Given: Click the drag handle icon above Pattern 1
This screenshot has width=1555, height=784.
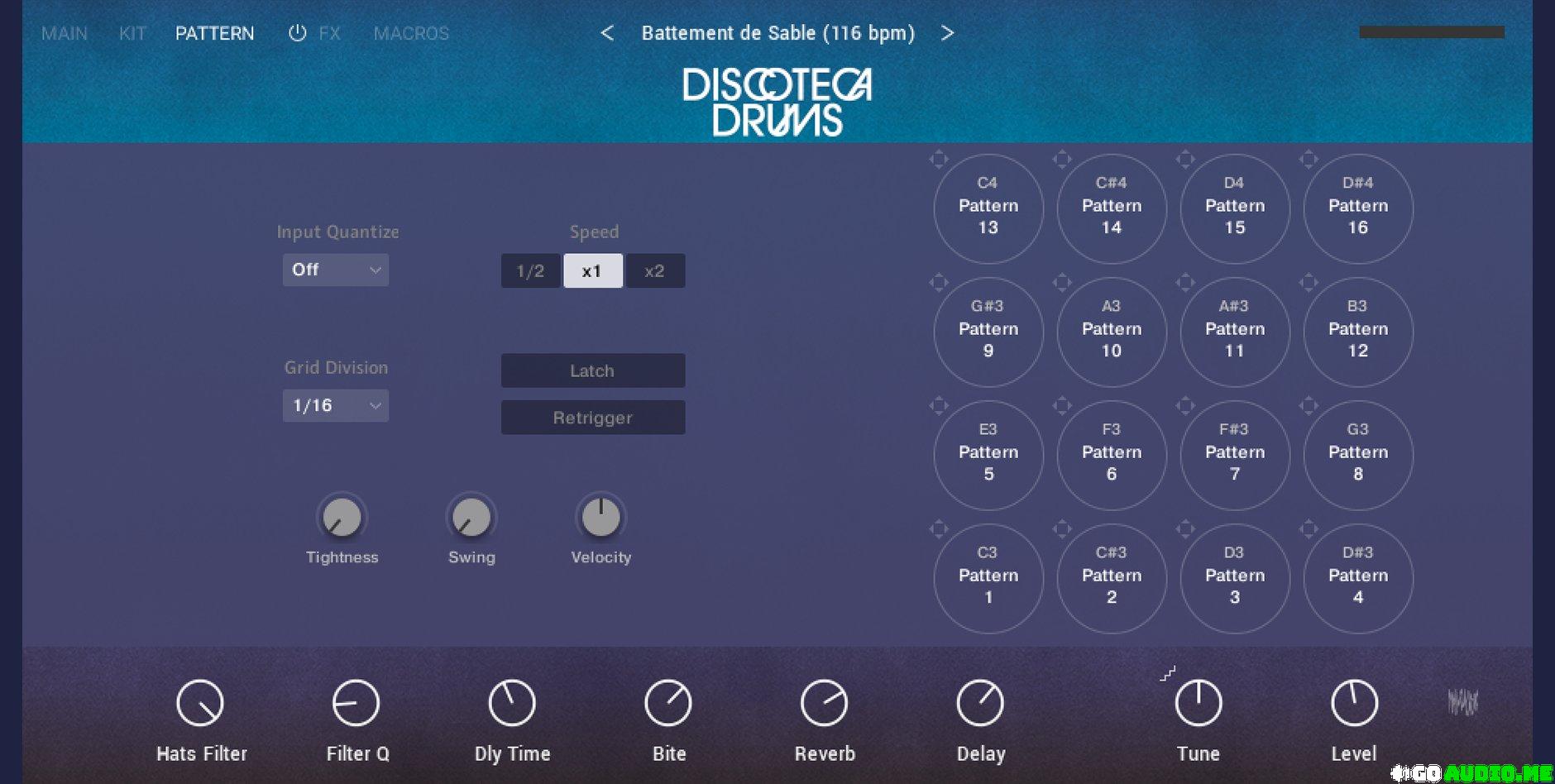Looking at the screenshot, I should pos(939,528).
